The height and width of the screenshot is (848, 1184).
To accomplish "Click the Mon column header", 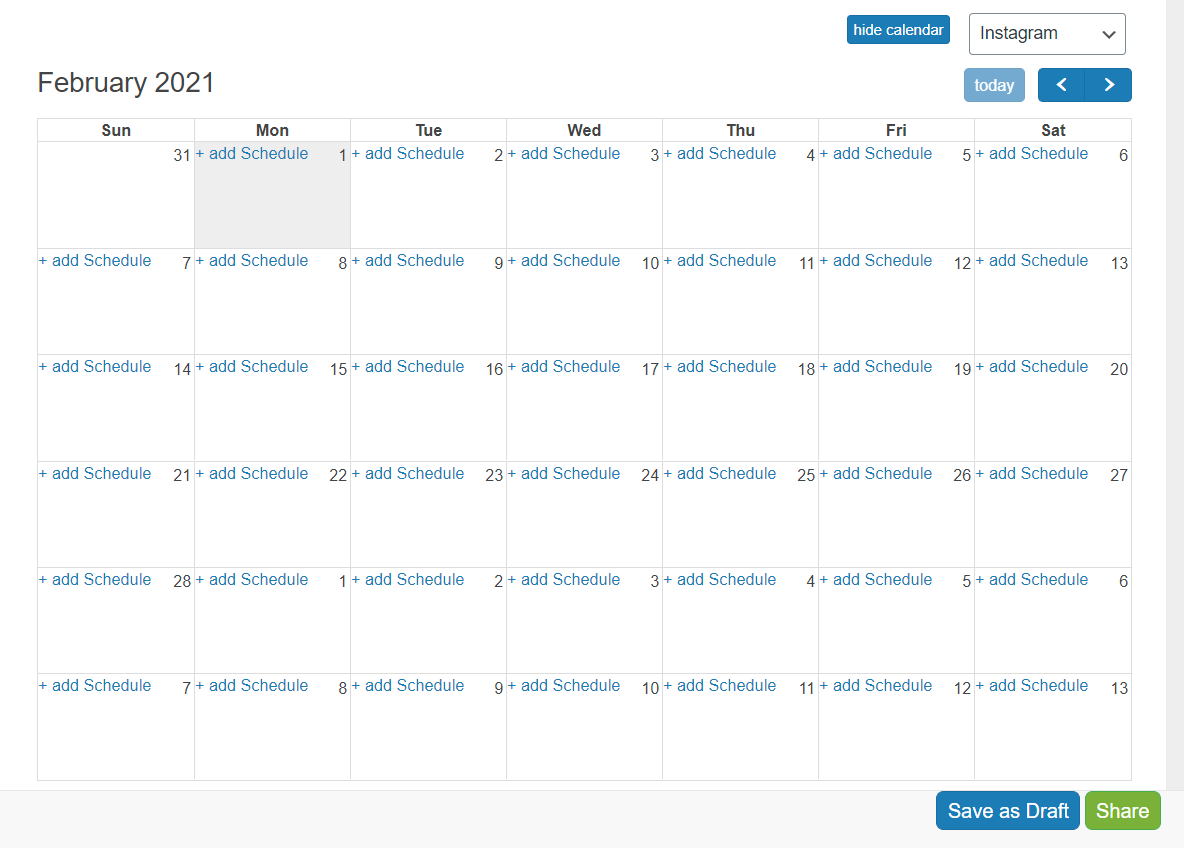I will (272, 130).
